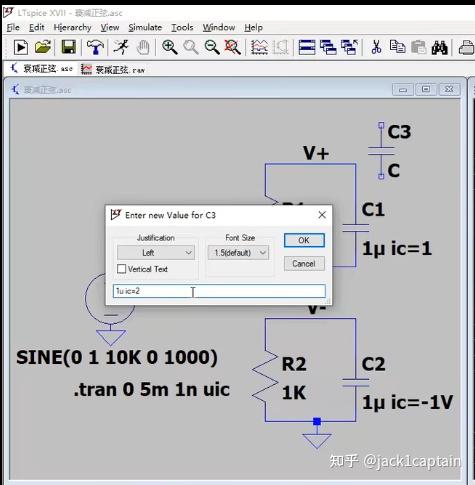
Task: Close the Enter new Value dialog
Action: tap(322, 215)
